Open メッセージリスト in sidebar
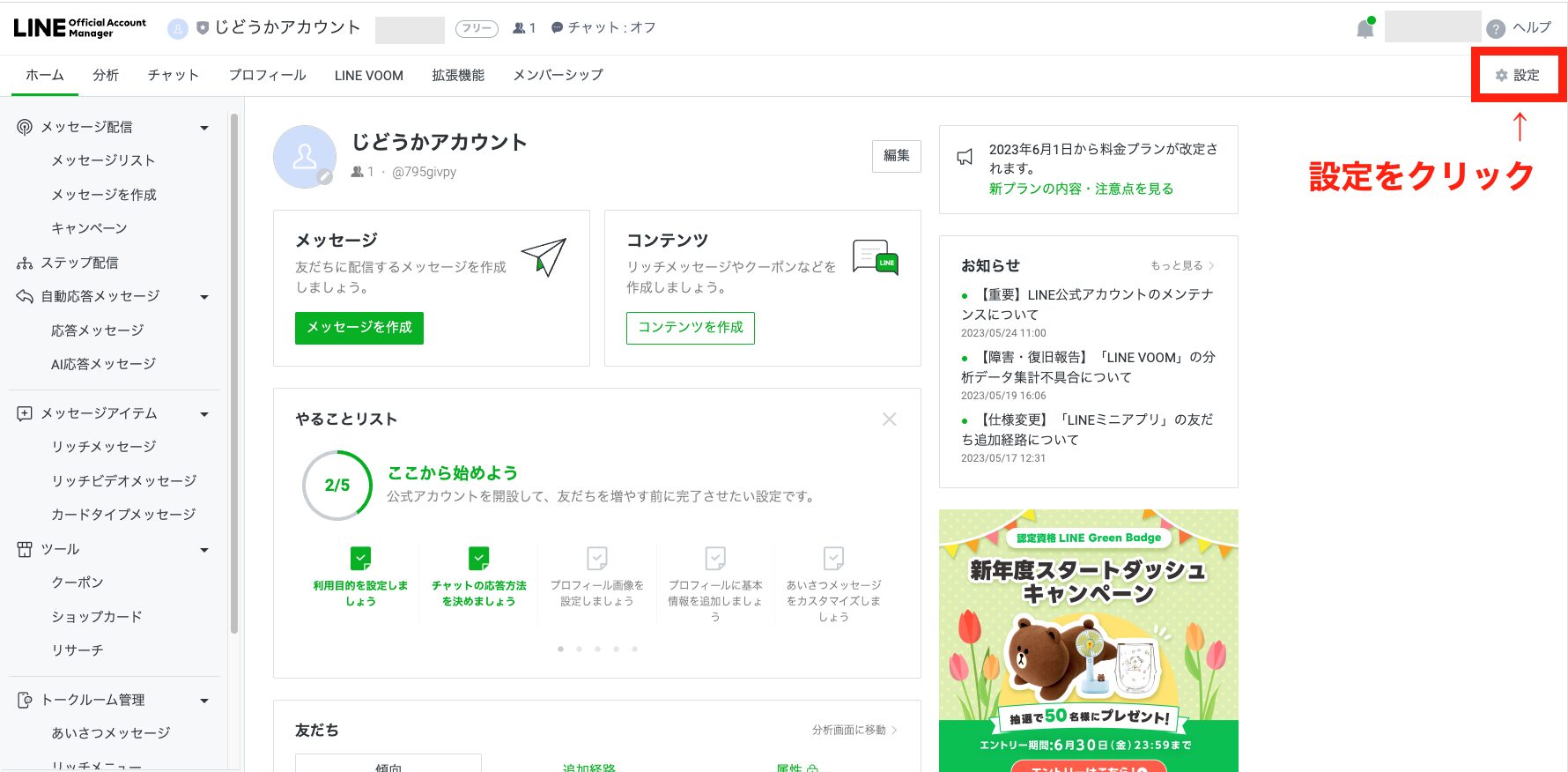1568x772 pixels. (x=103, y=160)
